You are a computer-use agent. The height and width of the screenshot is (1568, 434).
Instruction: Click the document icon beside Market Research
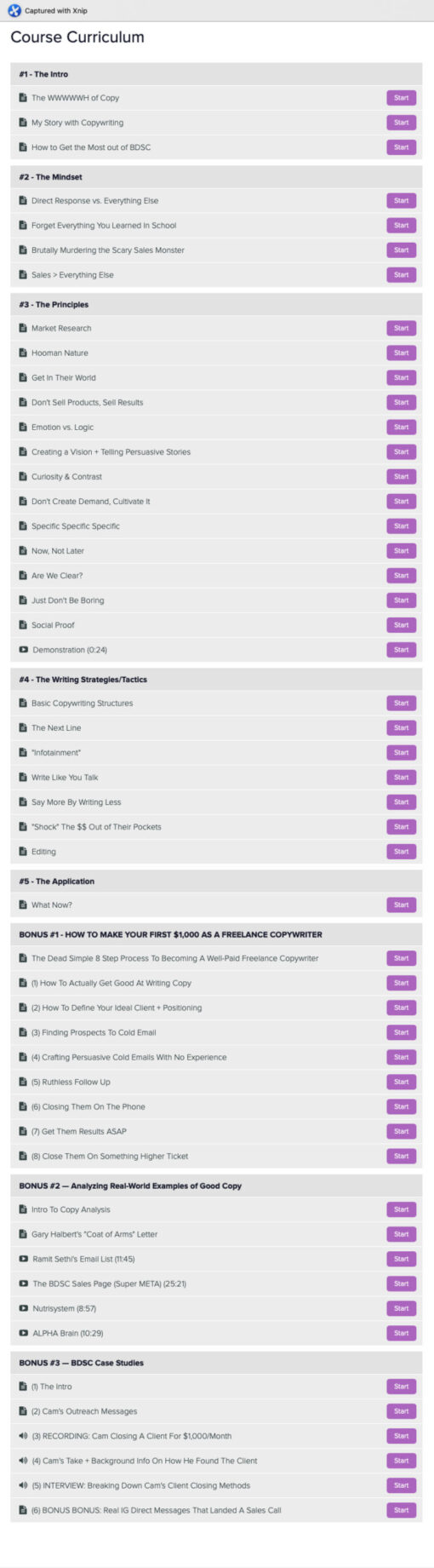(x=23, y=328)
